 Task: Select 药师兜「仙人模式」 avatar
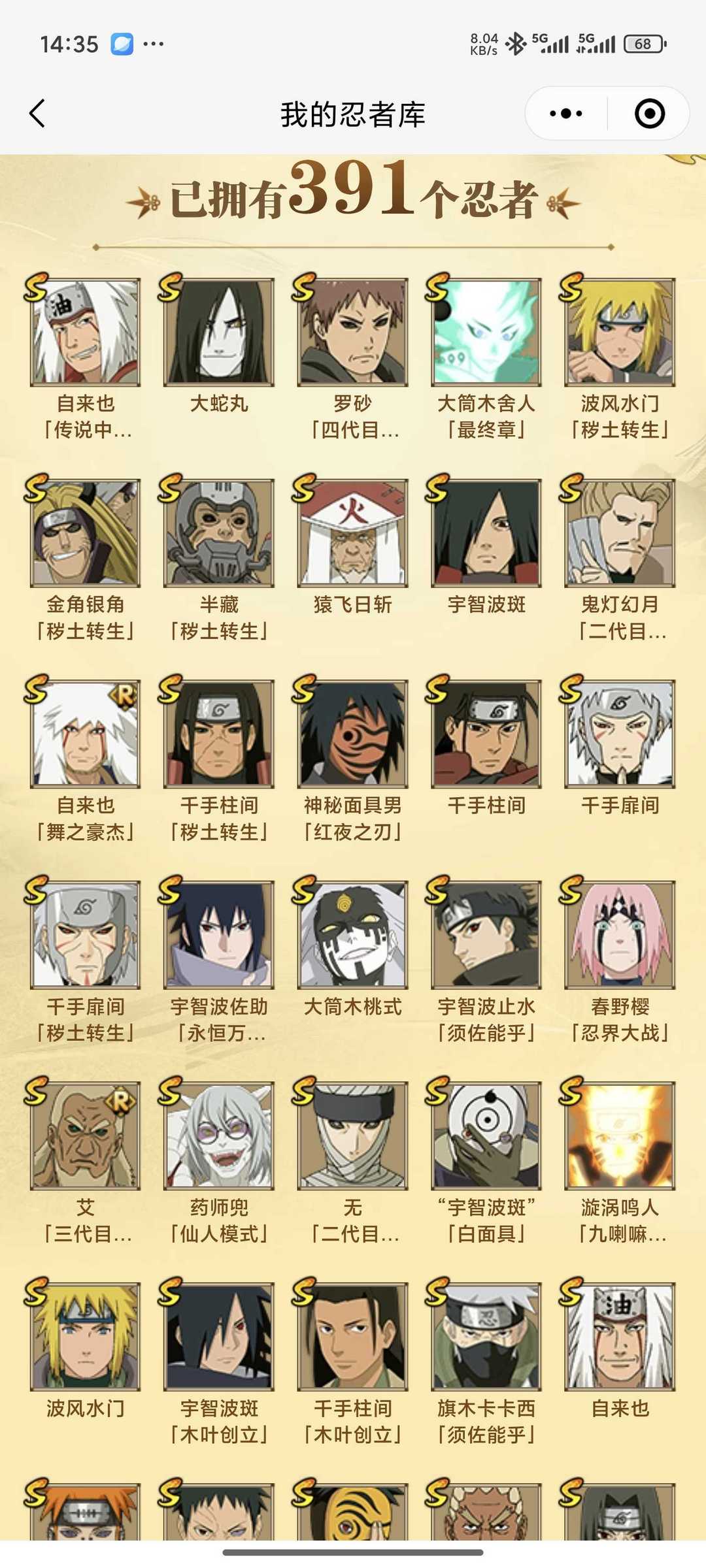(219, 1135)
